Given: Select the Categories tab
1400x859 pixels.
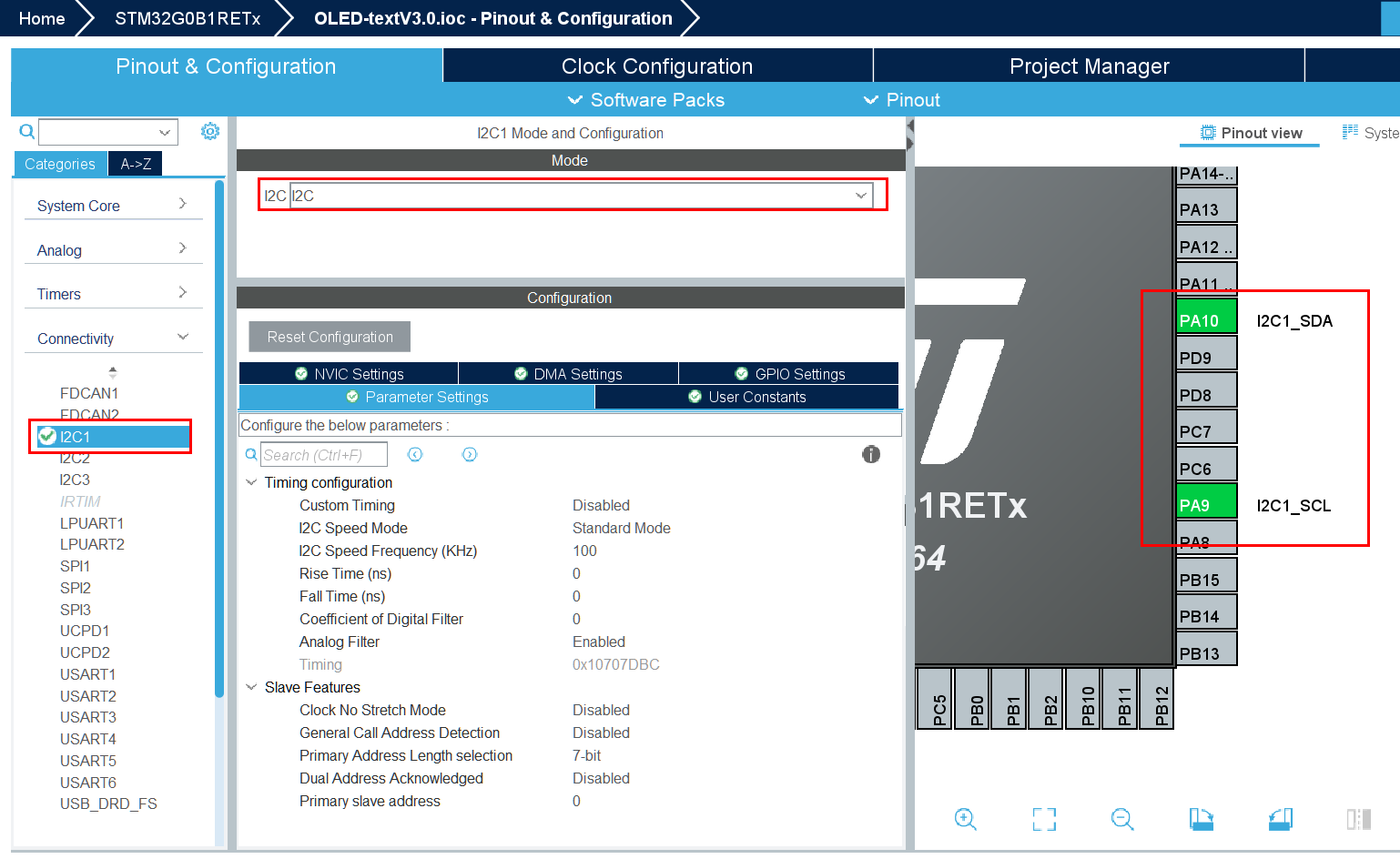Looking at the screenshot, I should tap(60, 164).
